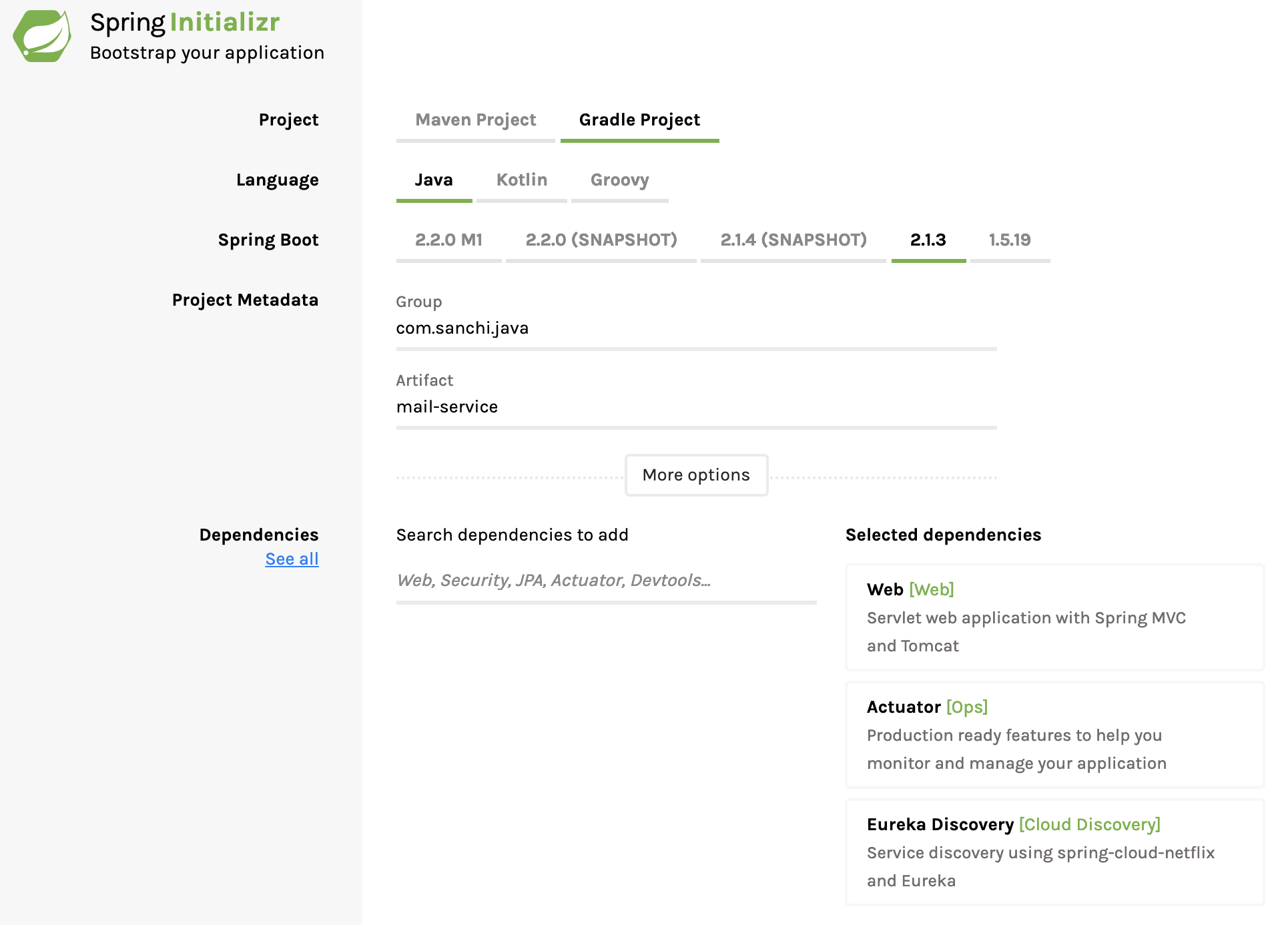1288x925 pixels.
Task: Click the Group input field
Action: click(697, 328)
